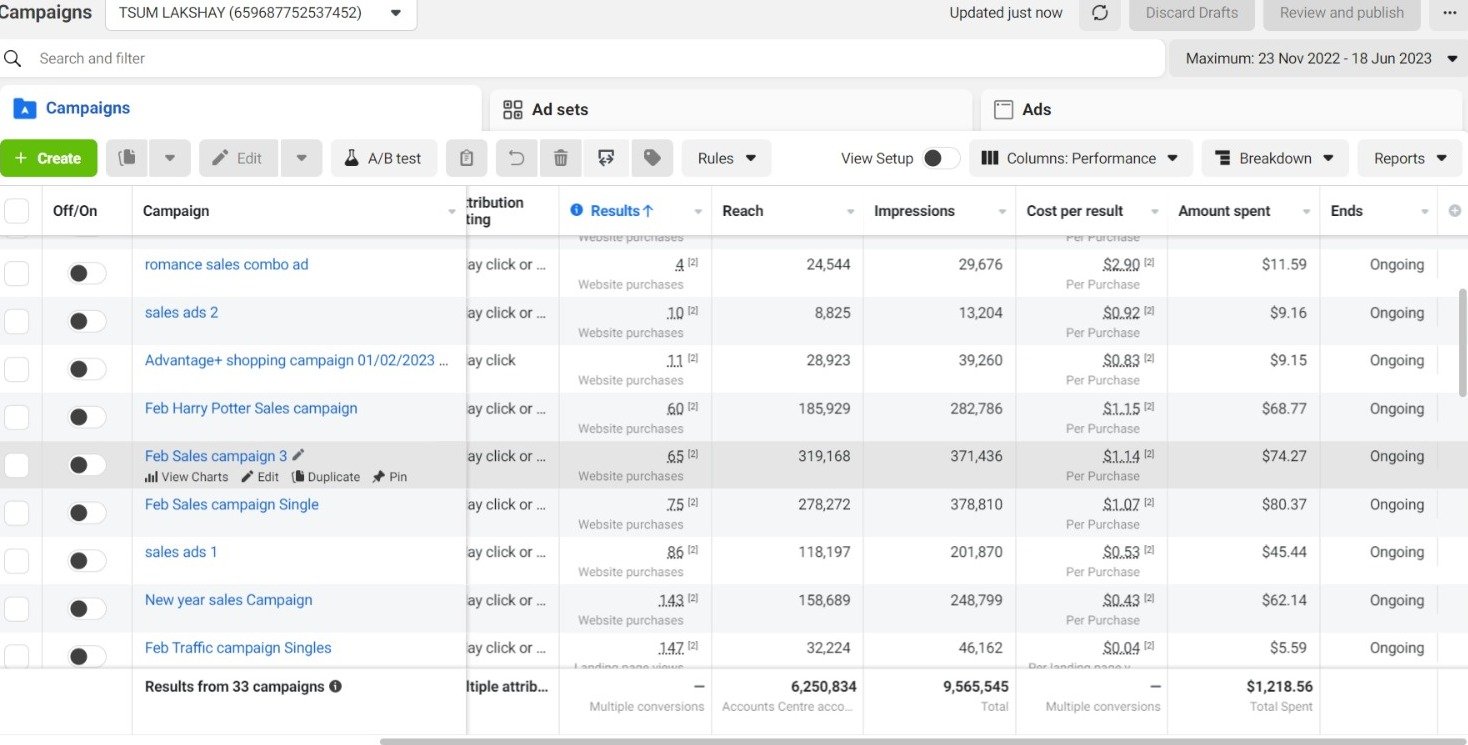Toggle the View Setup switch
This screenshot has width=1468, height=745.
pyautogui.click(x=940, y=158)
